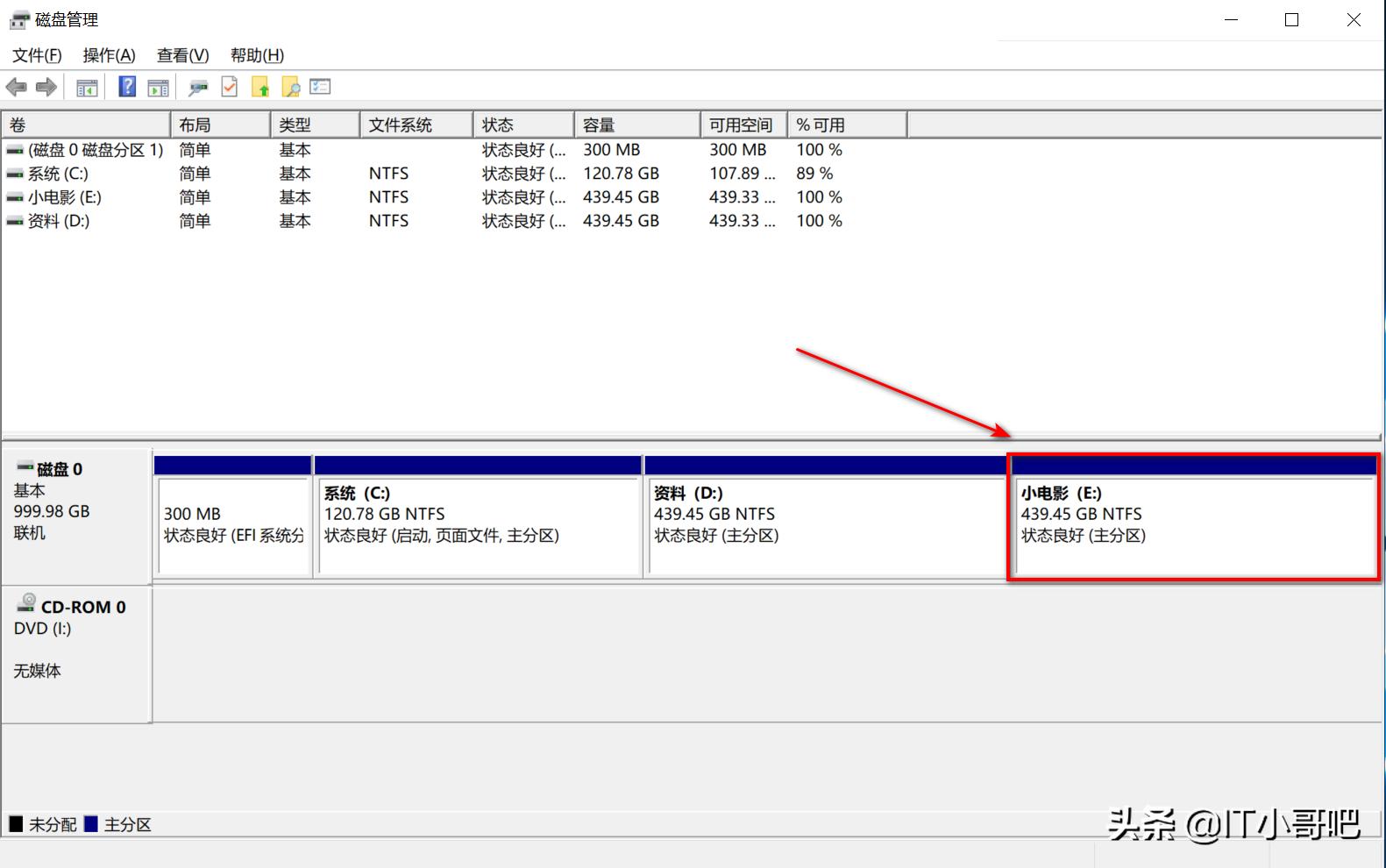
Task: Click the folder with magnifier icon
Action: point(290,87)
